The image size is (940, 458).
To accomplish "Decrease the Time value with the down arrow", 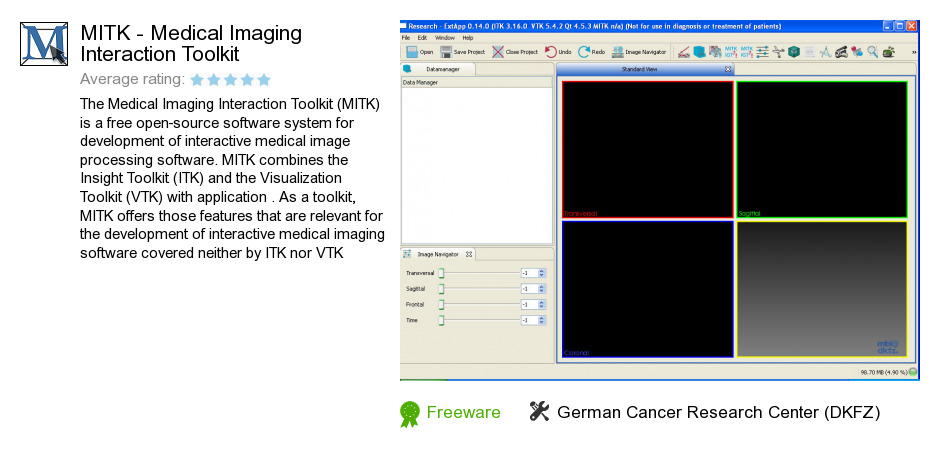I will (x=542, y=323).
